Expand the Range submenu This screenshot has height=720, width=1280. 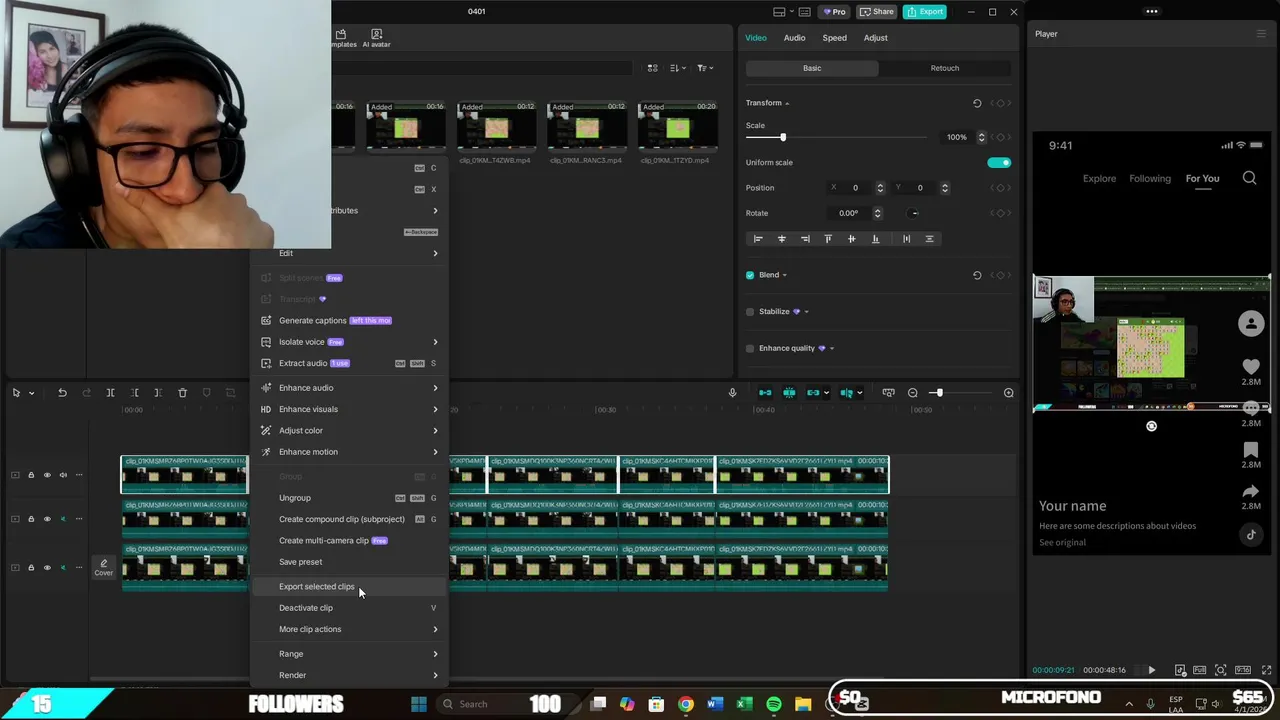point(347,654)
